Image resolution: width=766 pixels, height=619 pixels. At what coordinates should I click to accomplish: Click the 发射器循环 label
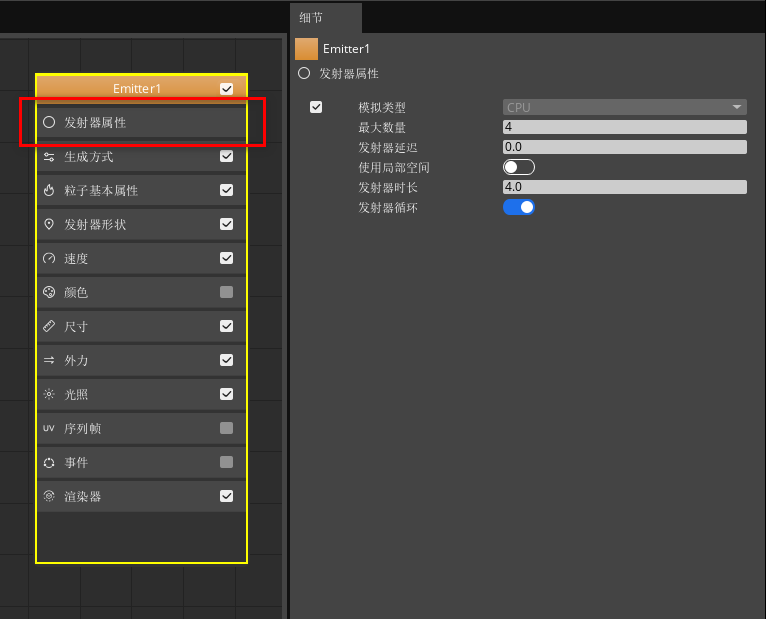388,208
